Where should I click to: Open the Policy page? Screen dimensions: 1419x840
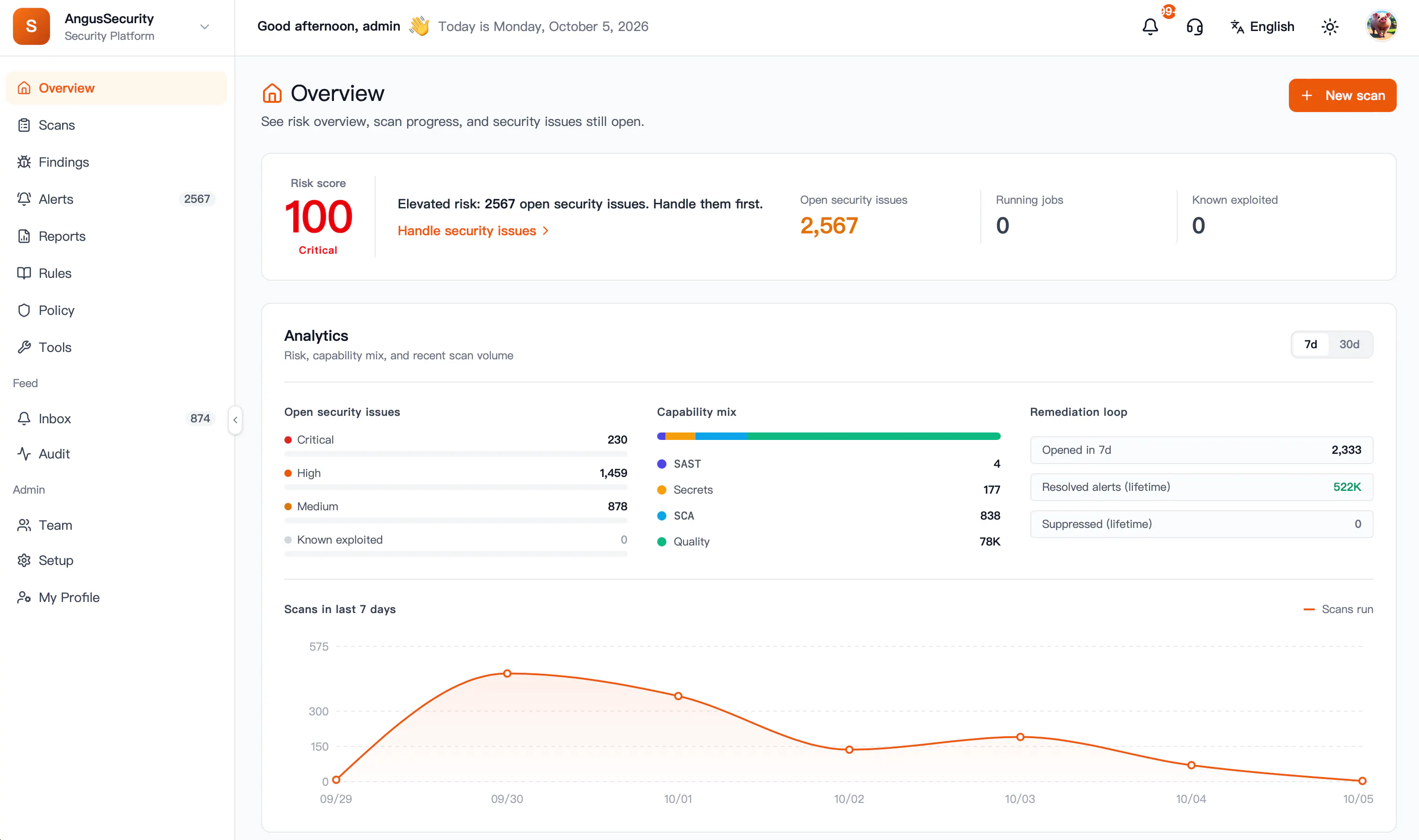(116, 310)
